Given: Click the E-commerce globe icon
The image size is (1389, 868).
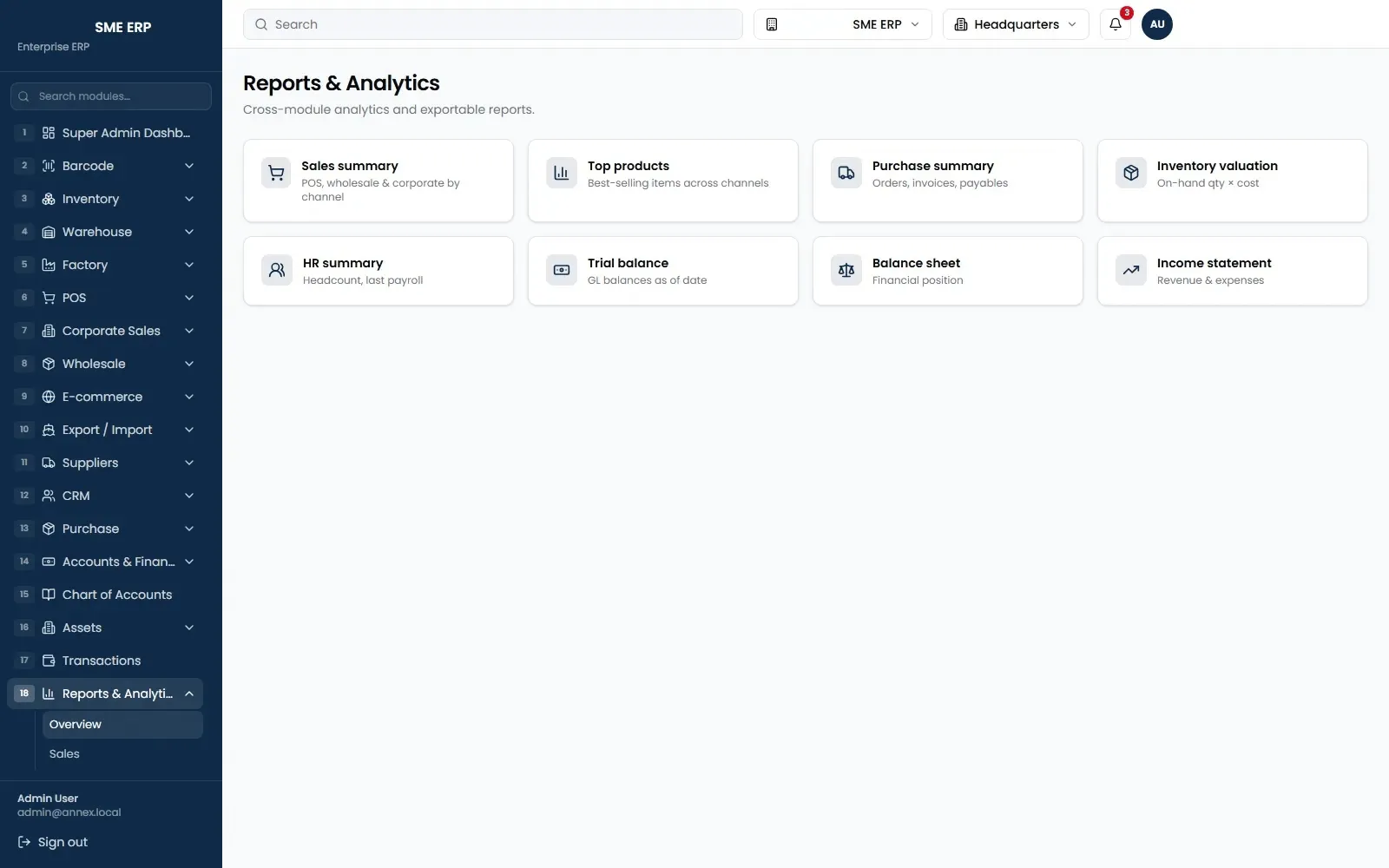Looking at the screenshot, I should coord(49,397).
